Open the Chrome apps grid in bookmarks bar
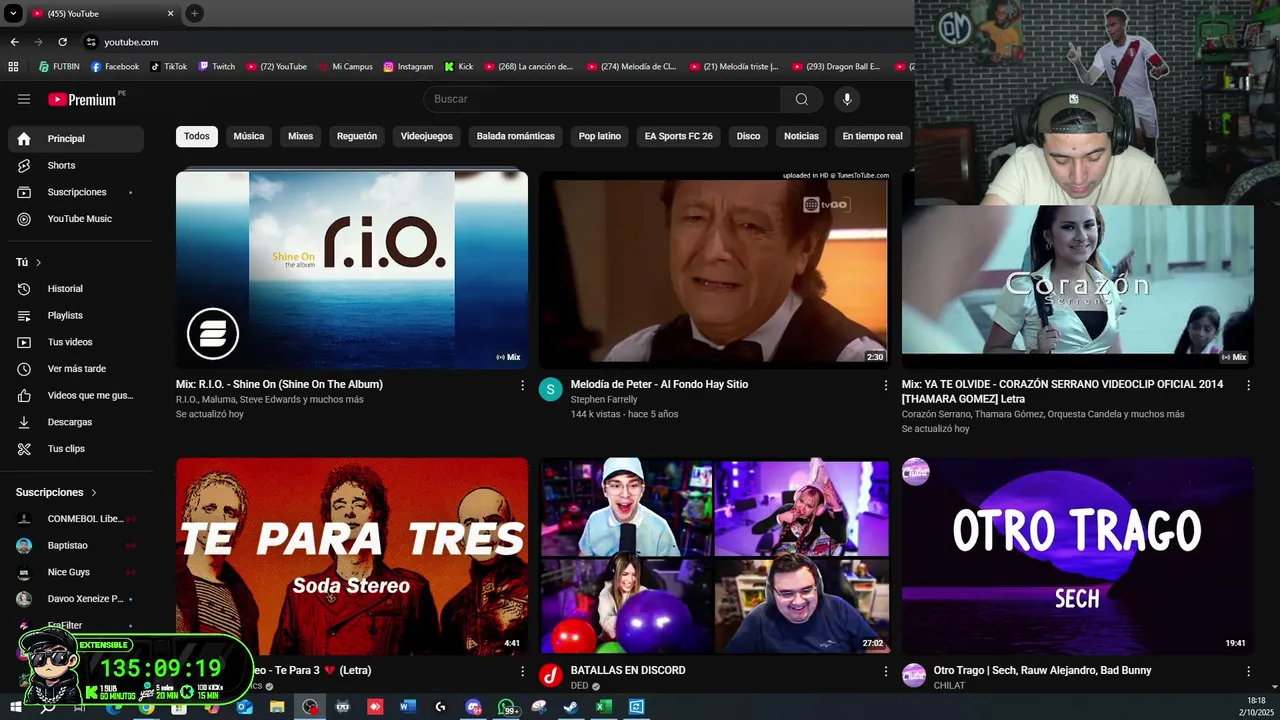The height and width of the screenshot is (720, 1280). pyautogui.click(x=13, y=67)
